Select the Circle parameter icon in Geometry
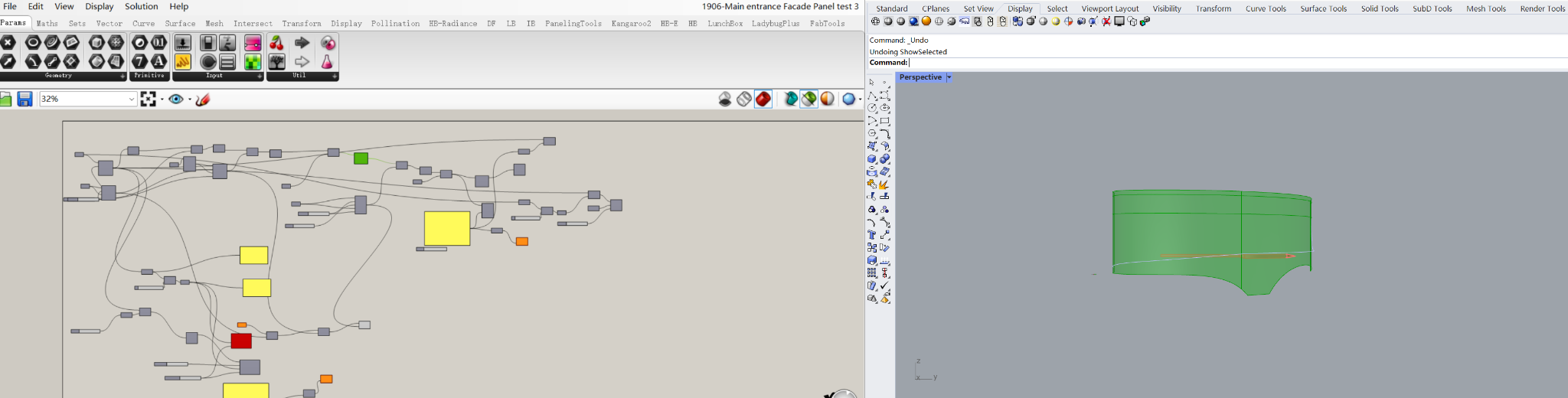Image resolution: width=1568 pixels, height=398 pixels. 33,43
